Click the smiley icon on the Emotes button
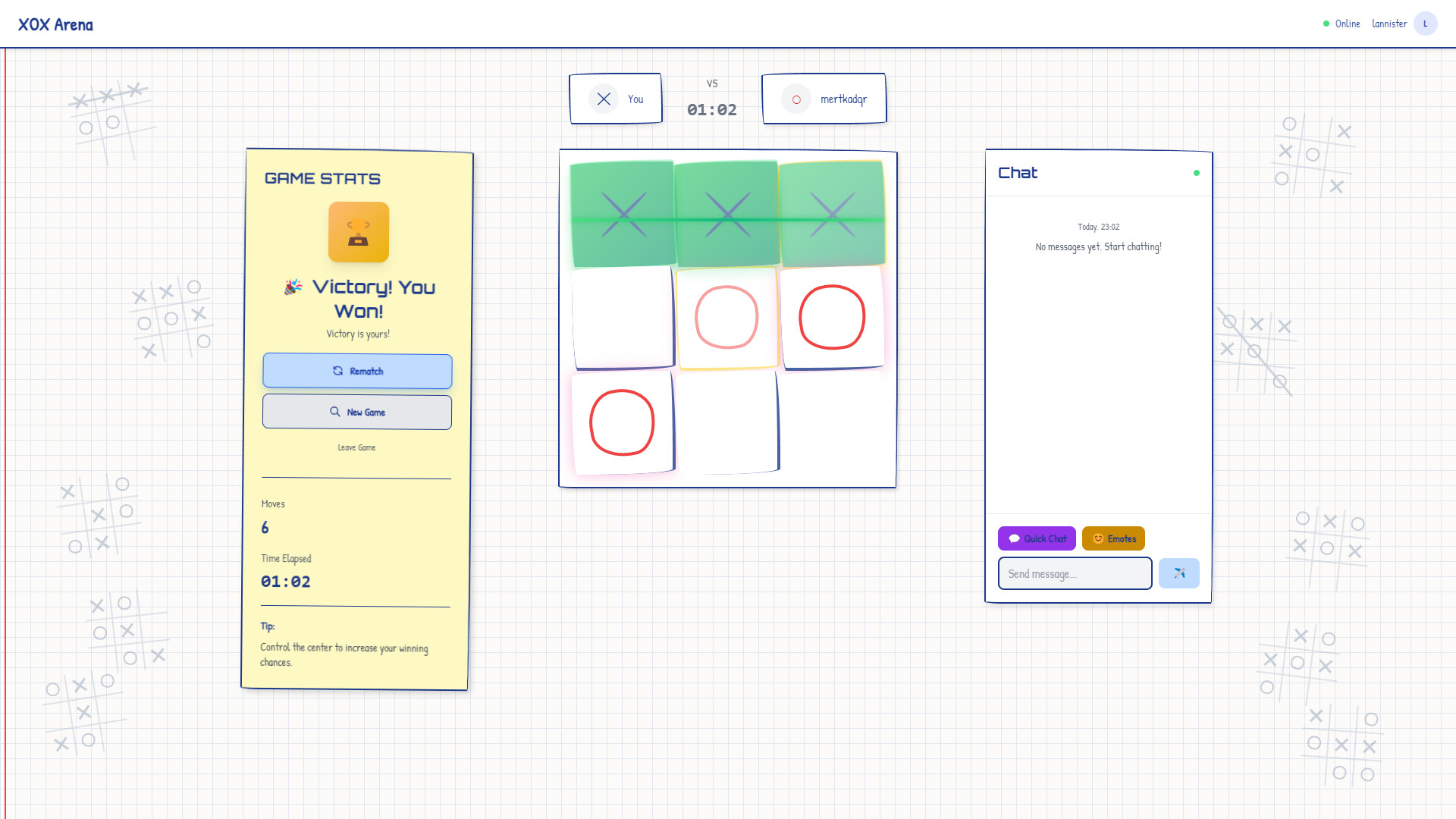This screenshot has height=819, width=1456. coord(1097,538)
